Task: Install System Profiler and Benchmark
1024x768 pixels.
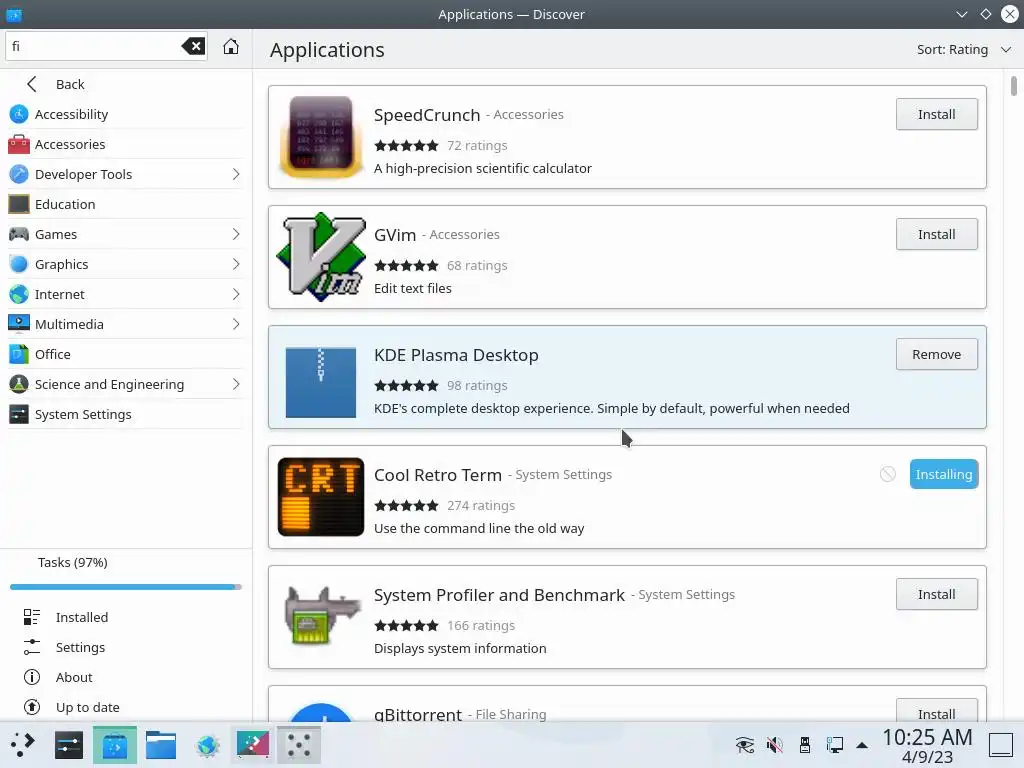Action: click(936, 594)
